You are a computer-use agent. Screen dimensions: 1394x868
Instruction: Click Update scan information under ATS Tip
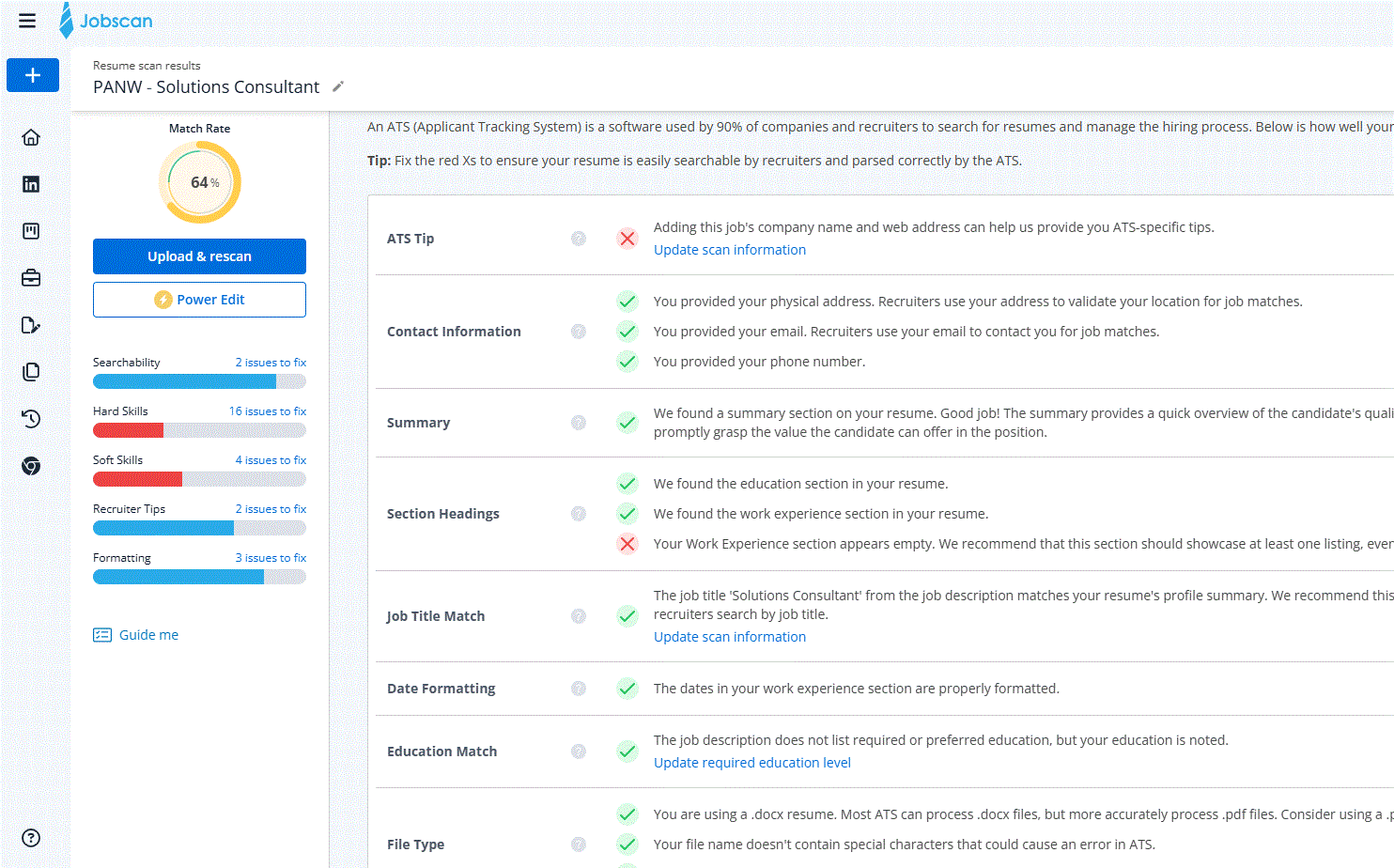[x=729, y=250]
